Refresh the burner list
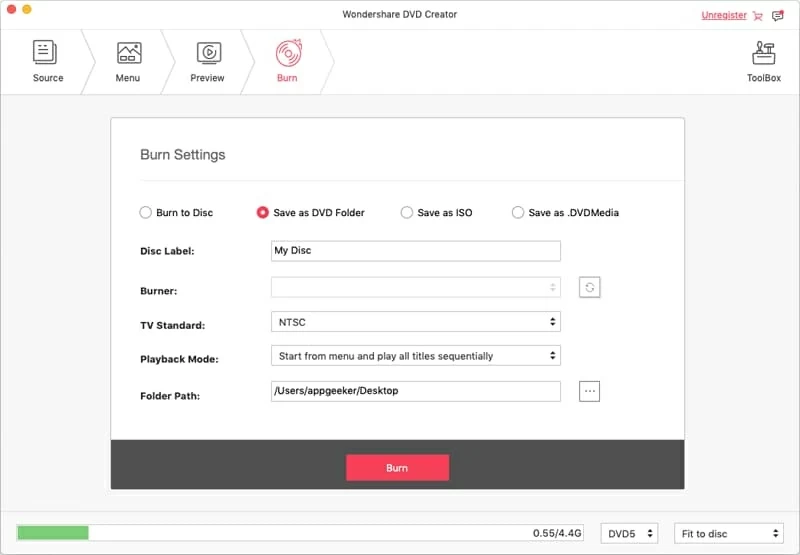800x555 pixels. click(589, 287)
